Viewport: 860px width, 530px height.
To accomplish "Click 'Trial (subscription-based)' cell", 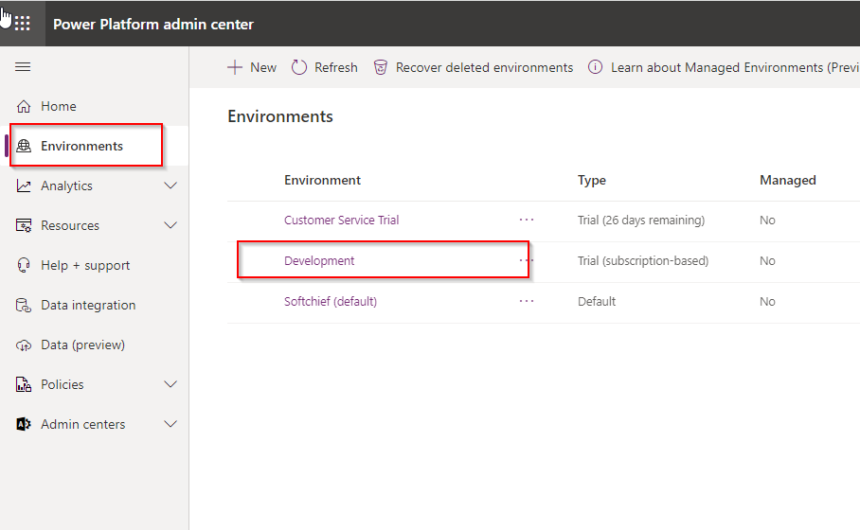I will (643, 261).
